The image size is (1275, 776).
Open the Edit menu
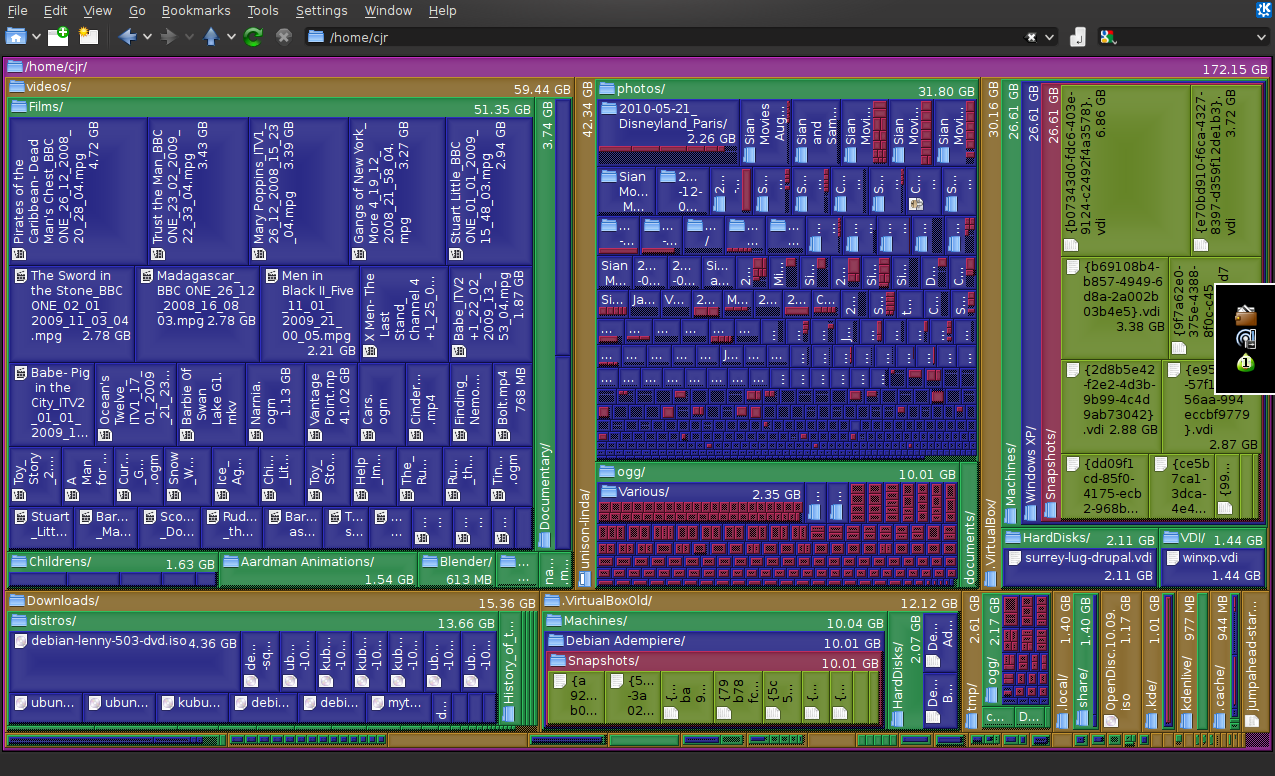click(x=56, y=10)
